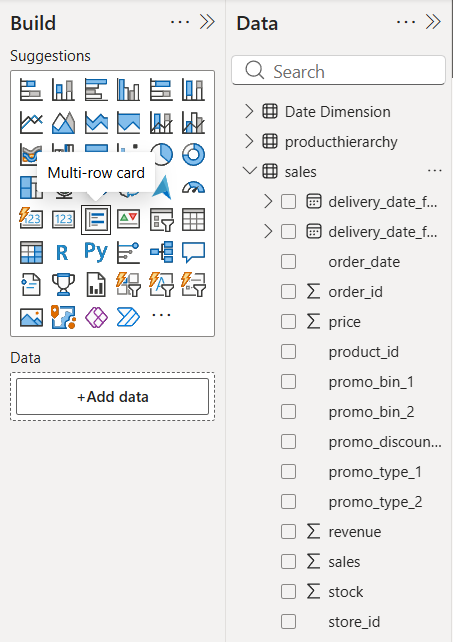
Task: Select the Decomposition tree visual
Action: pos(161,252)
